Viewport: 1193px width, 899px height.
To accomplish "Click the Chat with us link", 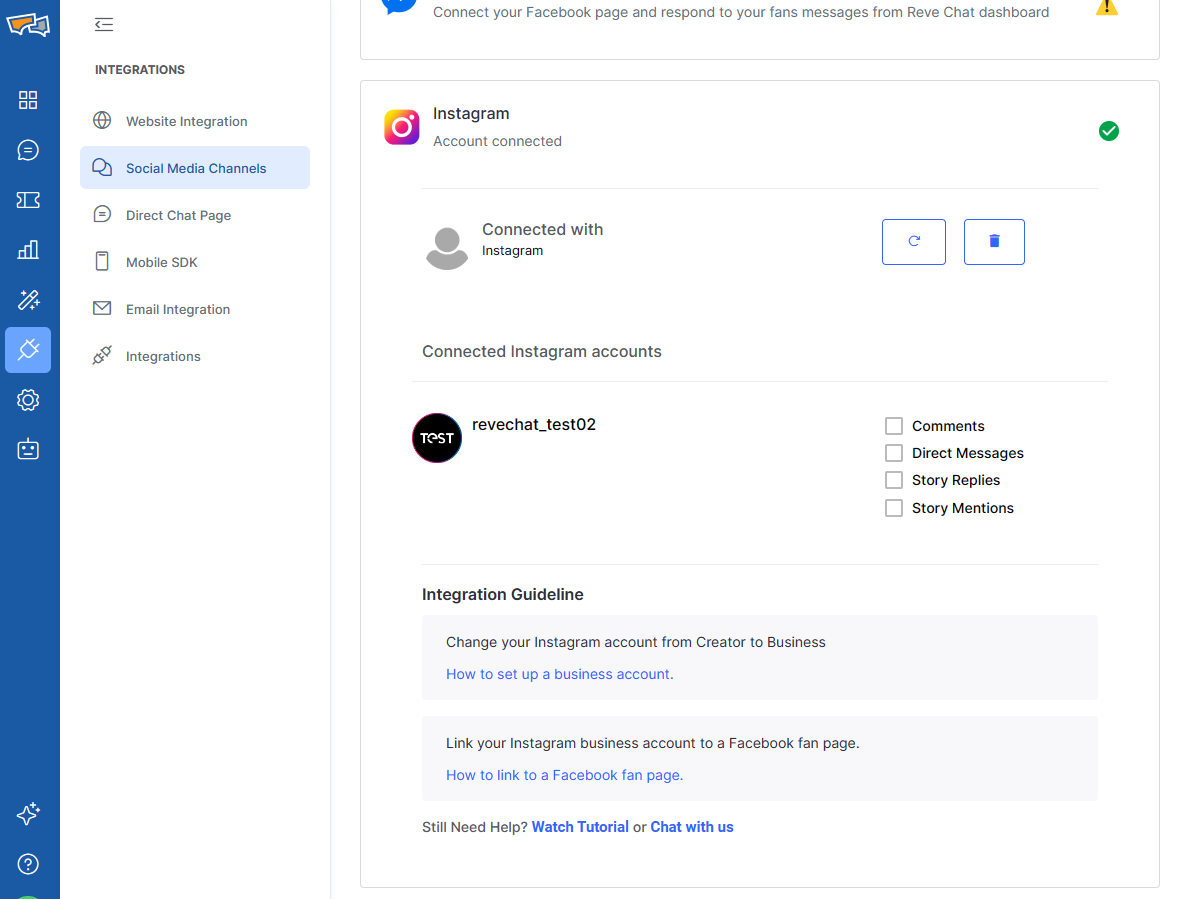I will (x=692, y=827).
